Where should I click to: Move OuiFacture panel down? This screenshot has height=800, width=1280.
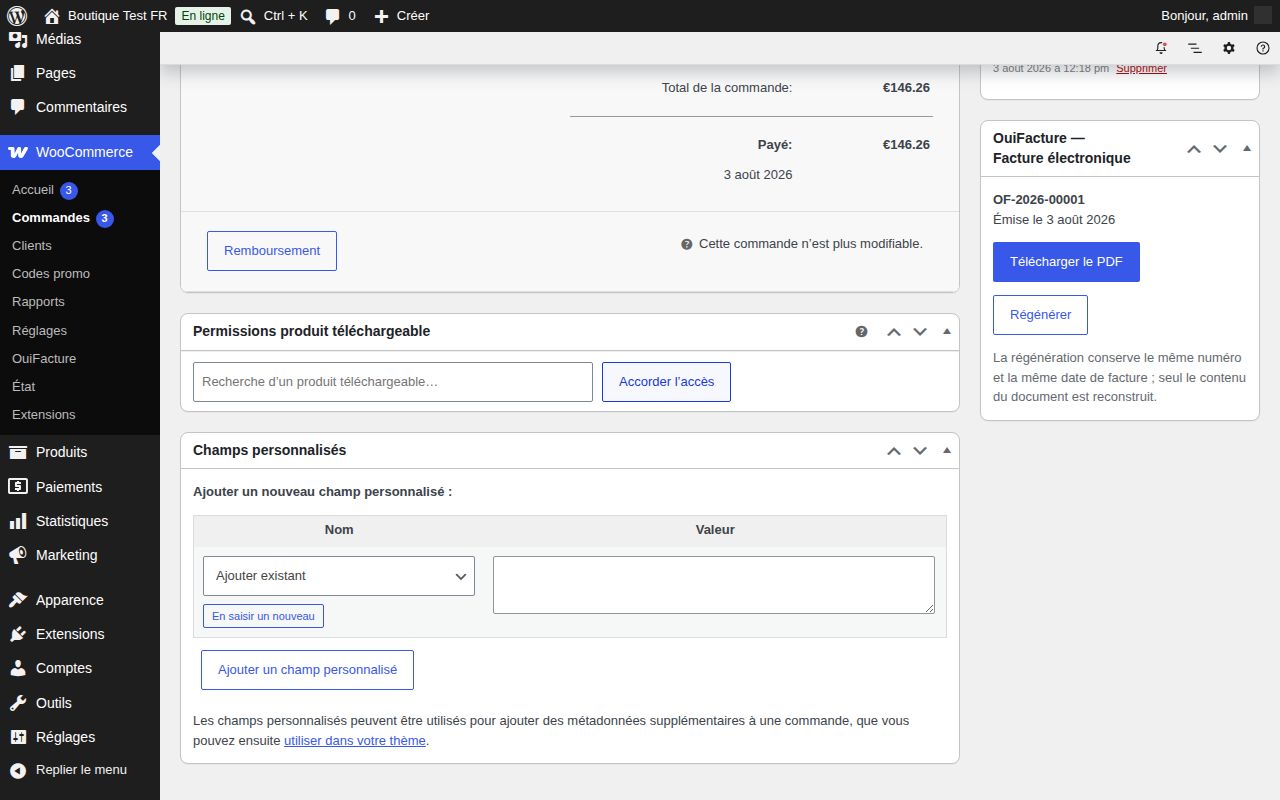1220,149
